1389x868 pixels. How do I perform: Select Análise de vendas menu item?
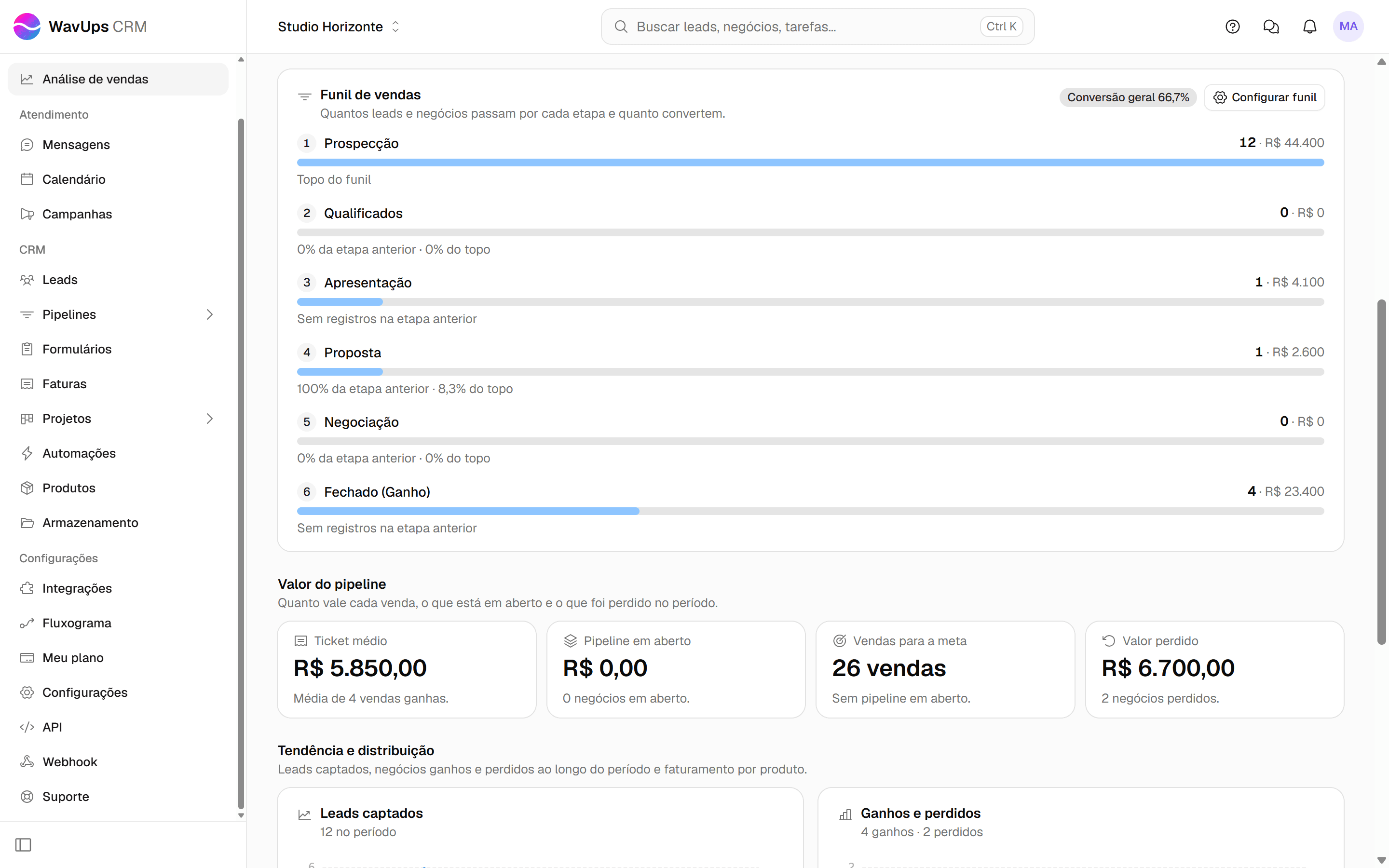[x=118, y=79]
